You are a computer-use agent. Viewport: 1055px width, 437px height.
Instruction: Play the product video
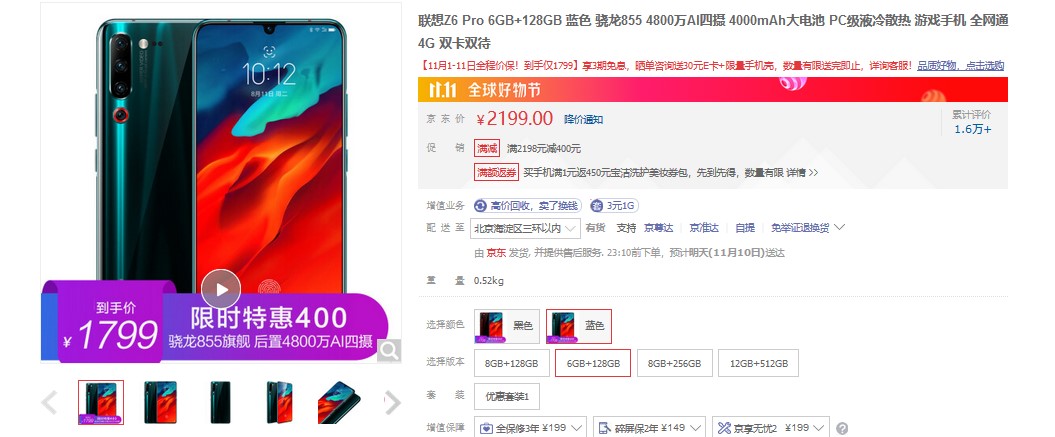point(221,289)
